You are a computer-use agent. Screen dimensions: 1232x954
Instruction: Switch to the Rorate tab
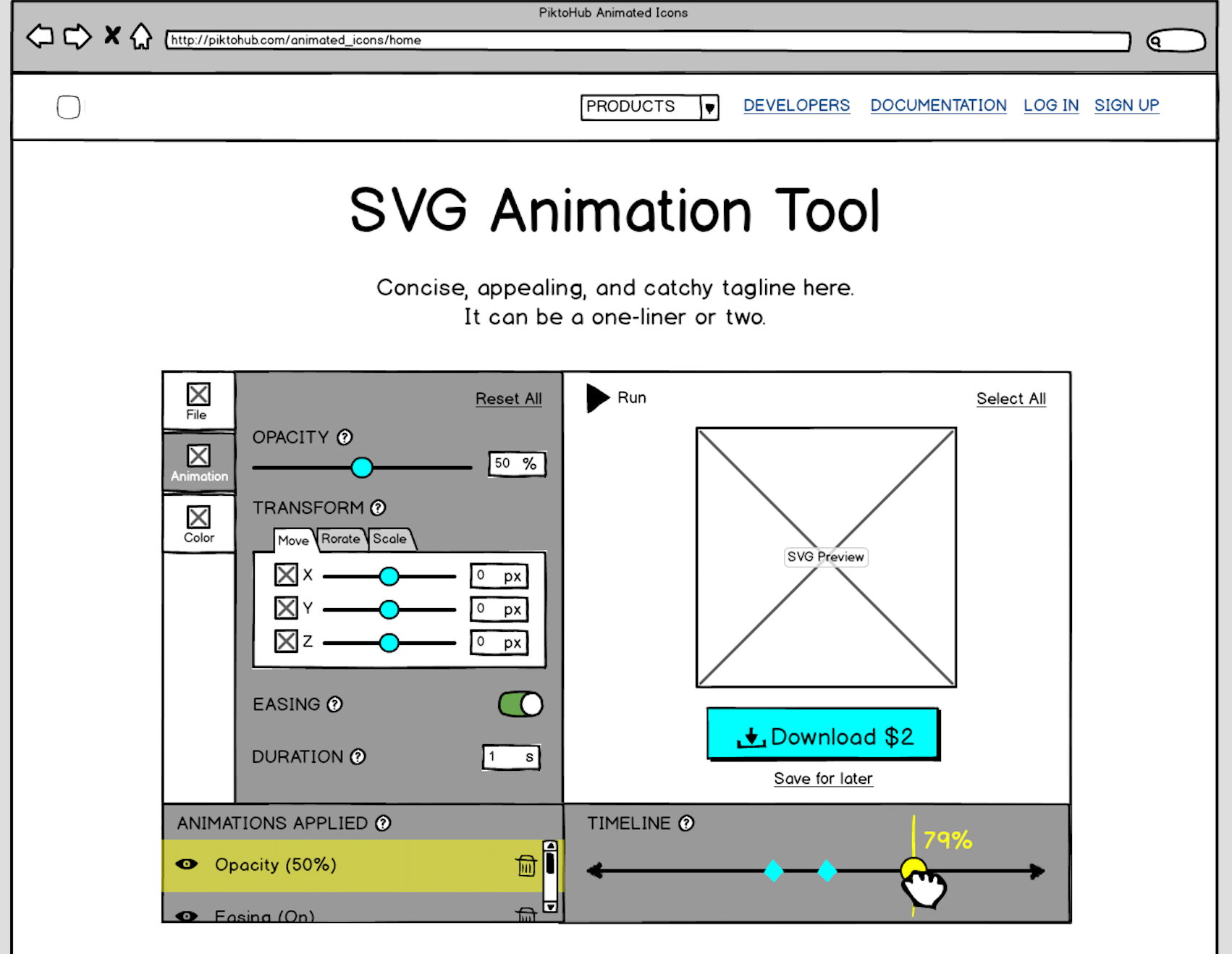[x=341, y=539]
